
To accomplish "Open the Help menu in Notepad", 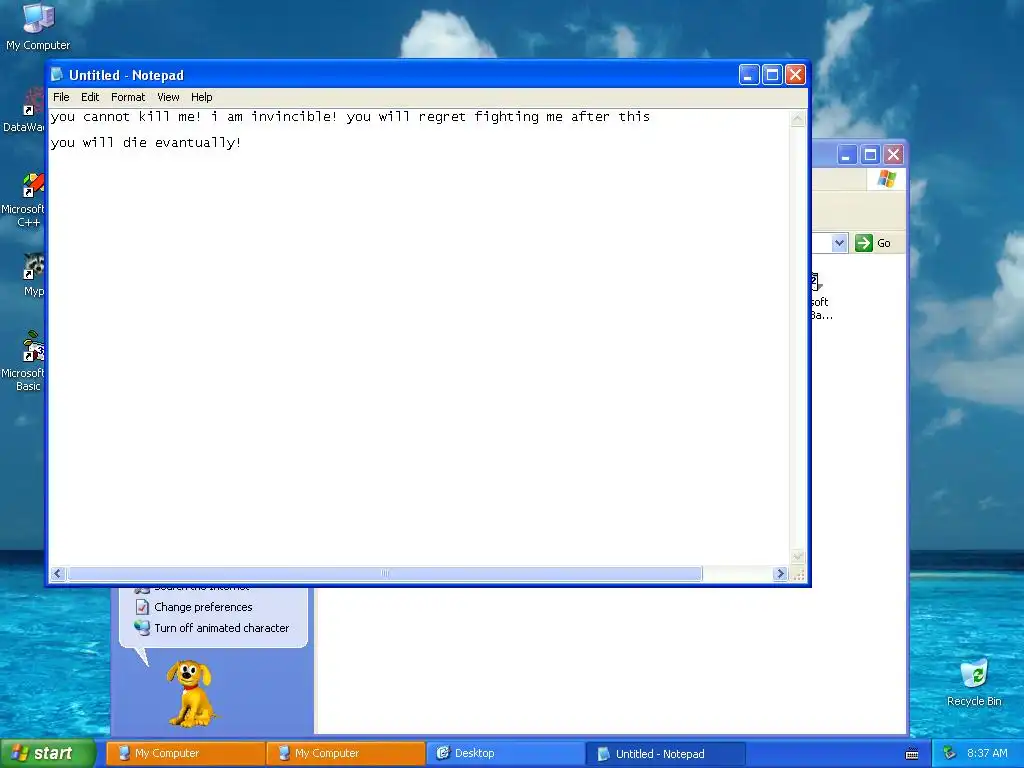I will (201, 97).
